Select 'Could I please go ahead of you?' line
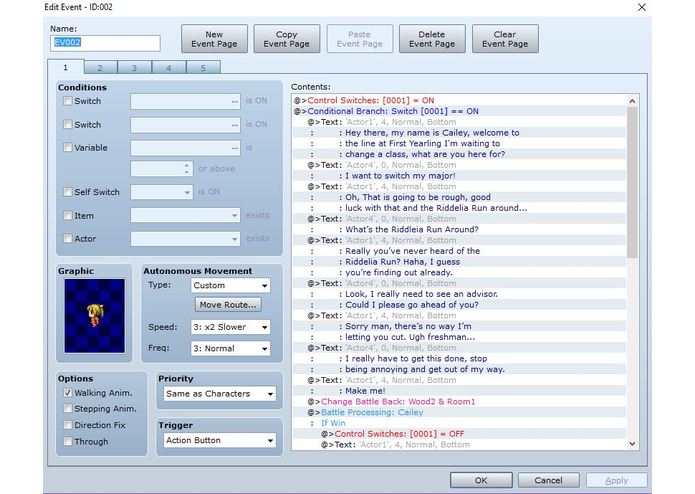 click(459, 305)
